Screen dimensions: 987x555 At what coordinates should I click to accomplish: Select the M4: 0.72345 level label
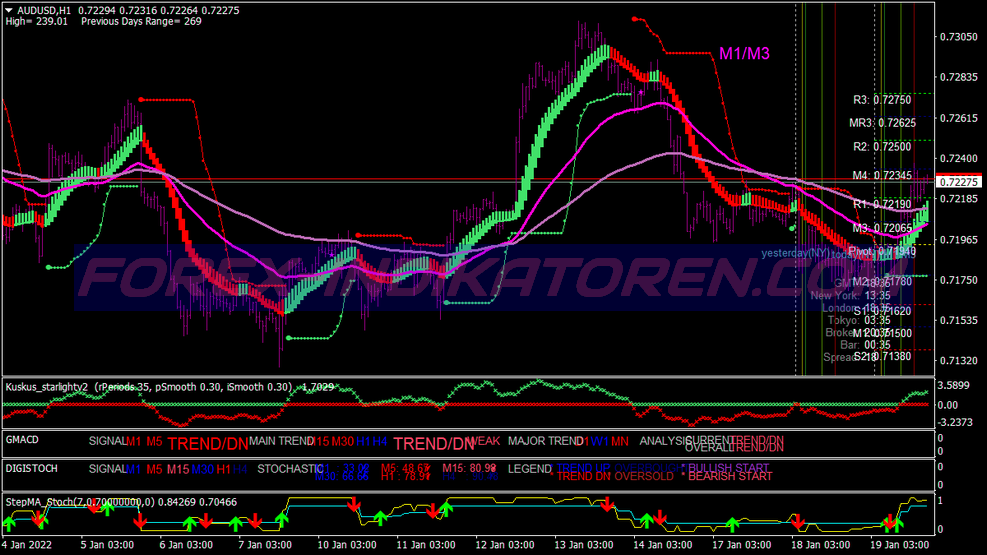tap(882, 176)
